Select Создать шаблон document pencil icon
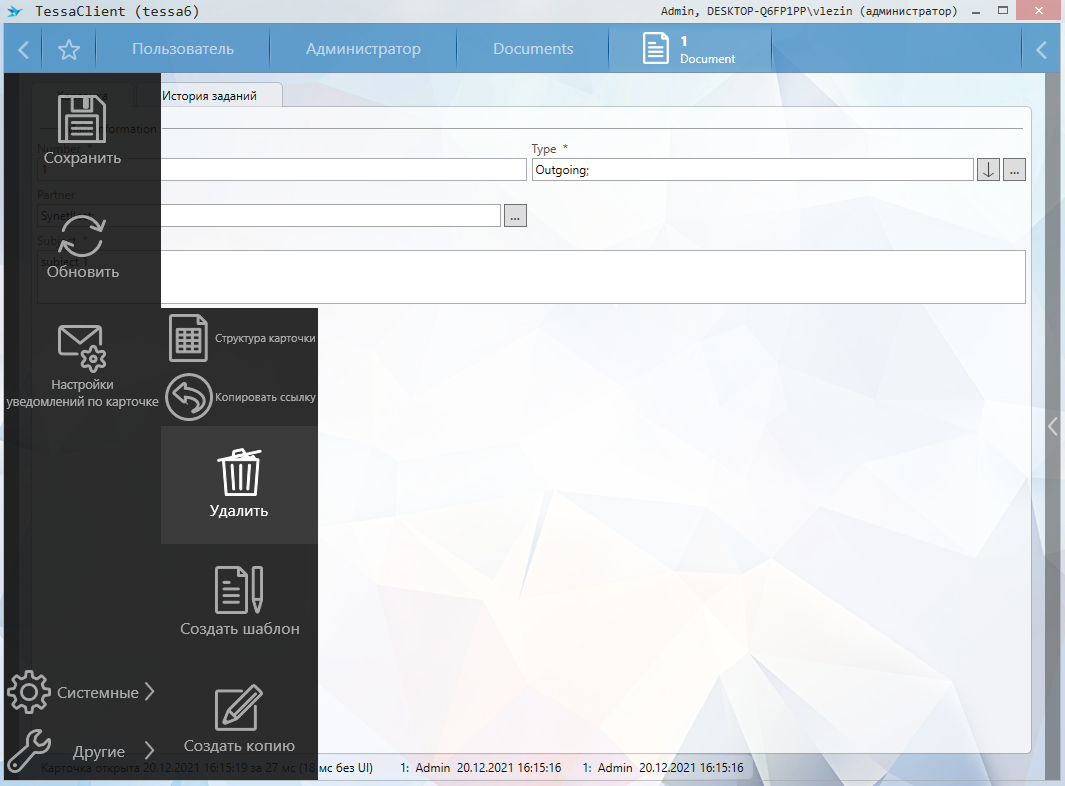1065x786 pixels. pos(239,589)
